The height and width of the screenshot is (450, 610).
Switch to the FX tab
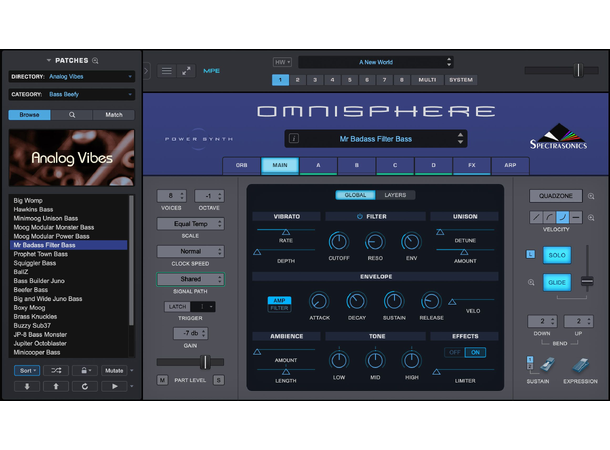pyautogui.click(x=470, y=166)
